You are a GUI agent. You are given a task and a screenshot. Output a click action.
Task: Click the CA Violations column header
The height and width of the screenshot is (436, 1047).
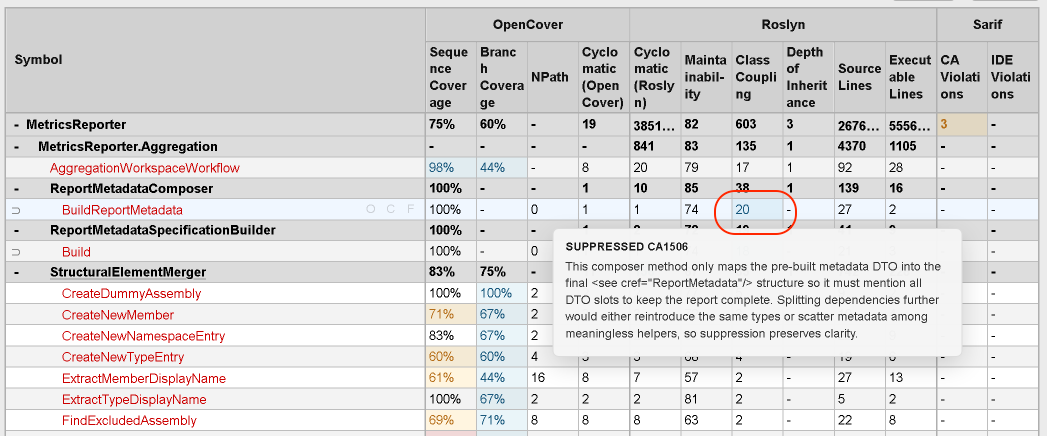click(x=961, y=77)
